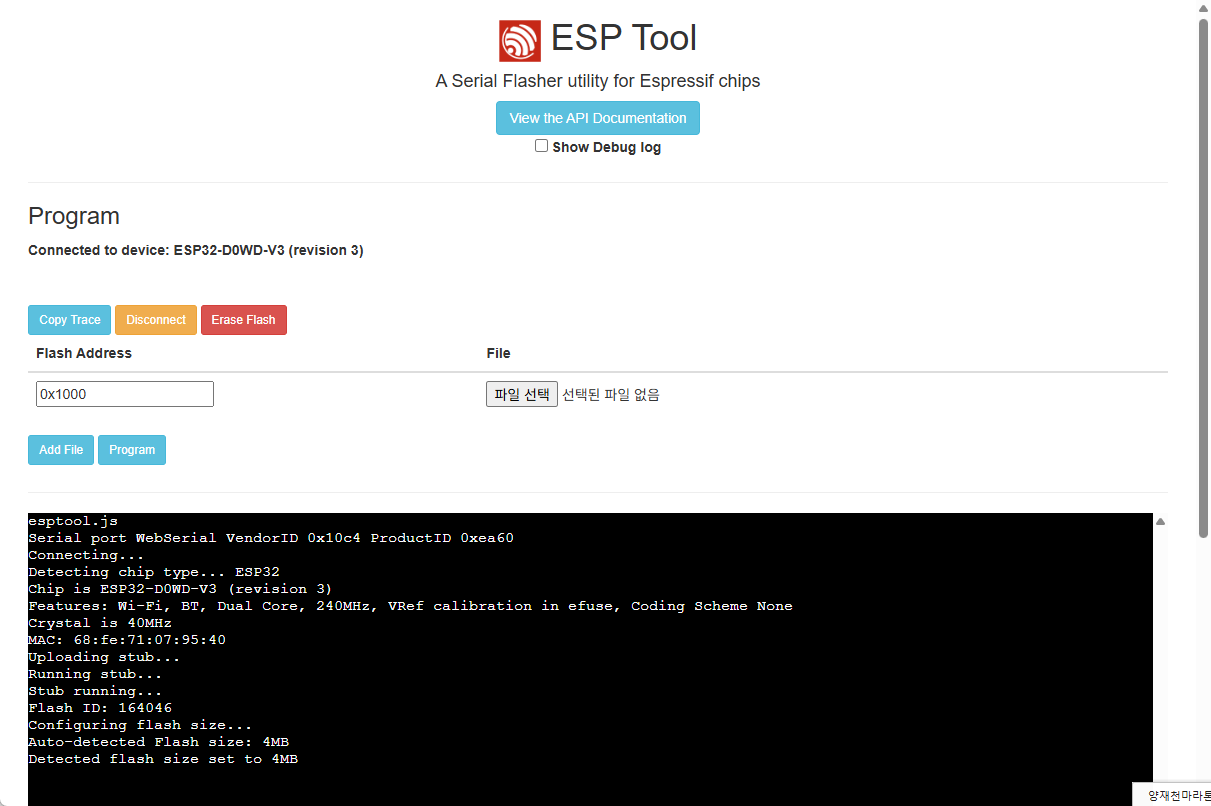The image size is (1211, 806).
Task: Disconnect from the ESP32 device
Action: click(x=156, y=320)
